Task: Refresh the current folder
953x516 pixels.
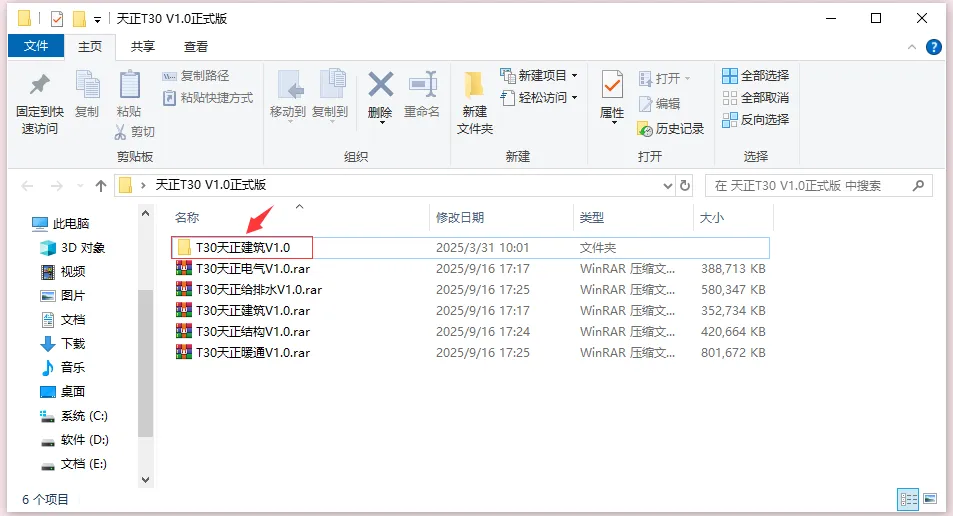Action: [x=685, y=186]
